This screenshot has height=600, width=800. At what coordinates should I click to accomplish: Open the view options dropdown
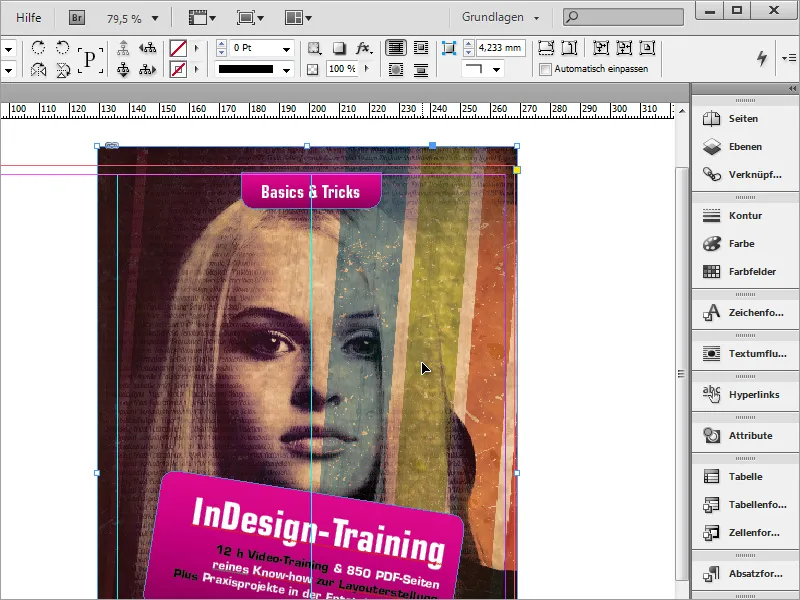(203, 18)
